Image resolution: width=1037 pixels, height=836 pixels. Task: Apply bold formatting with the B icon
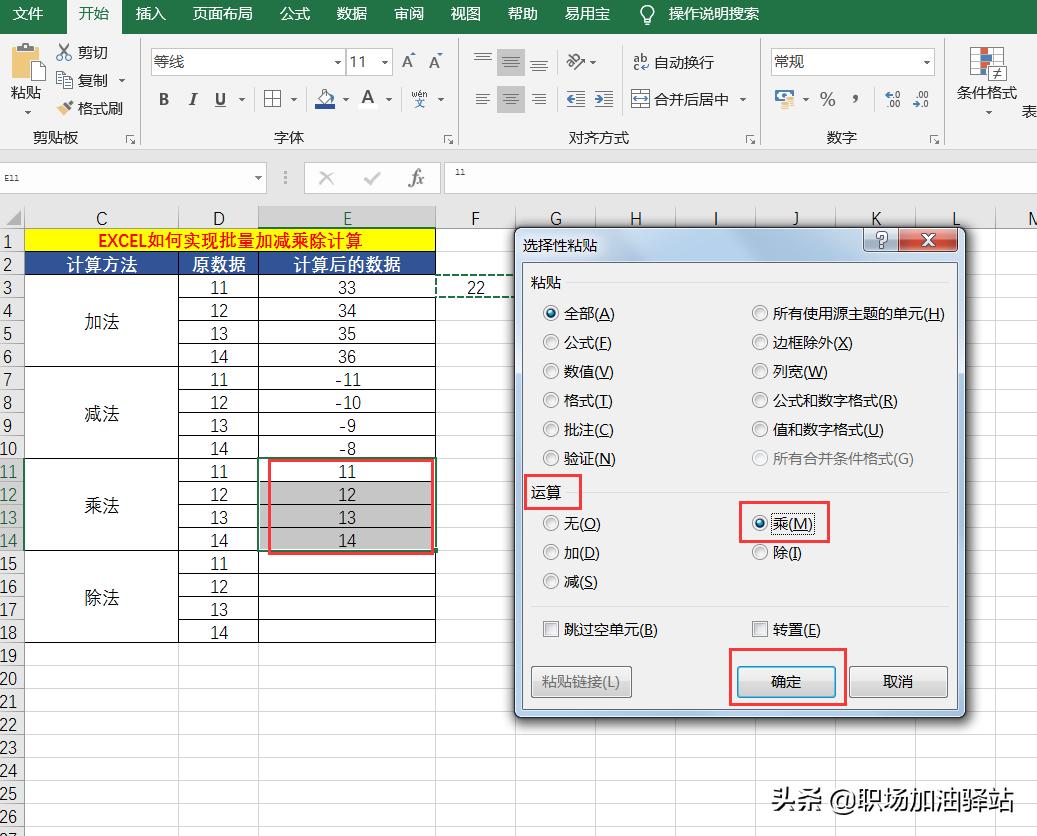[163, 99]
